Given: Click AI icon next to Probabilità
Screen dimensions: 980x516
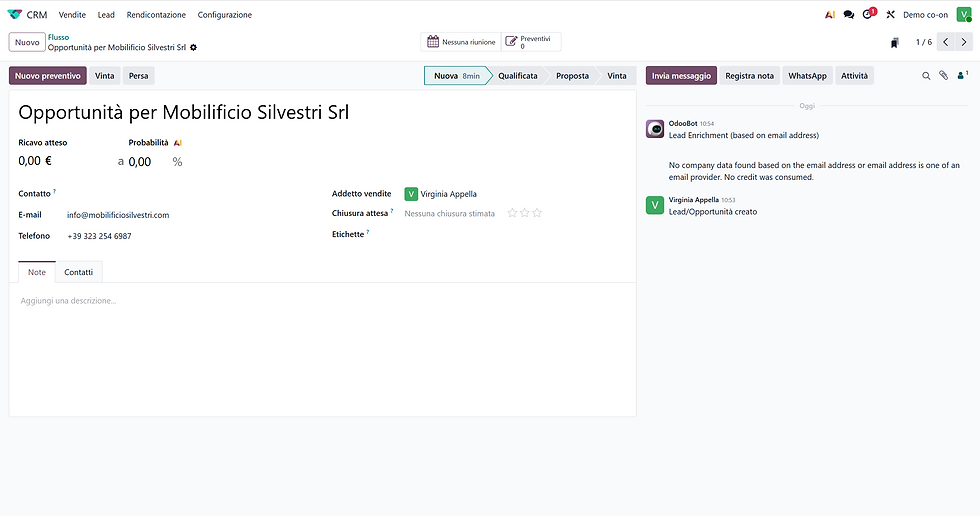Looking at the screenshot, I should [x=178, y=143].
